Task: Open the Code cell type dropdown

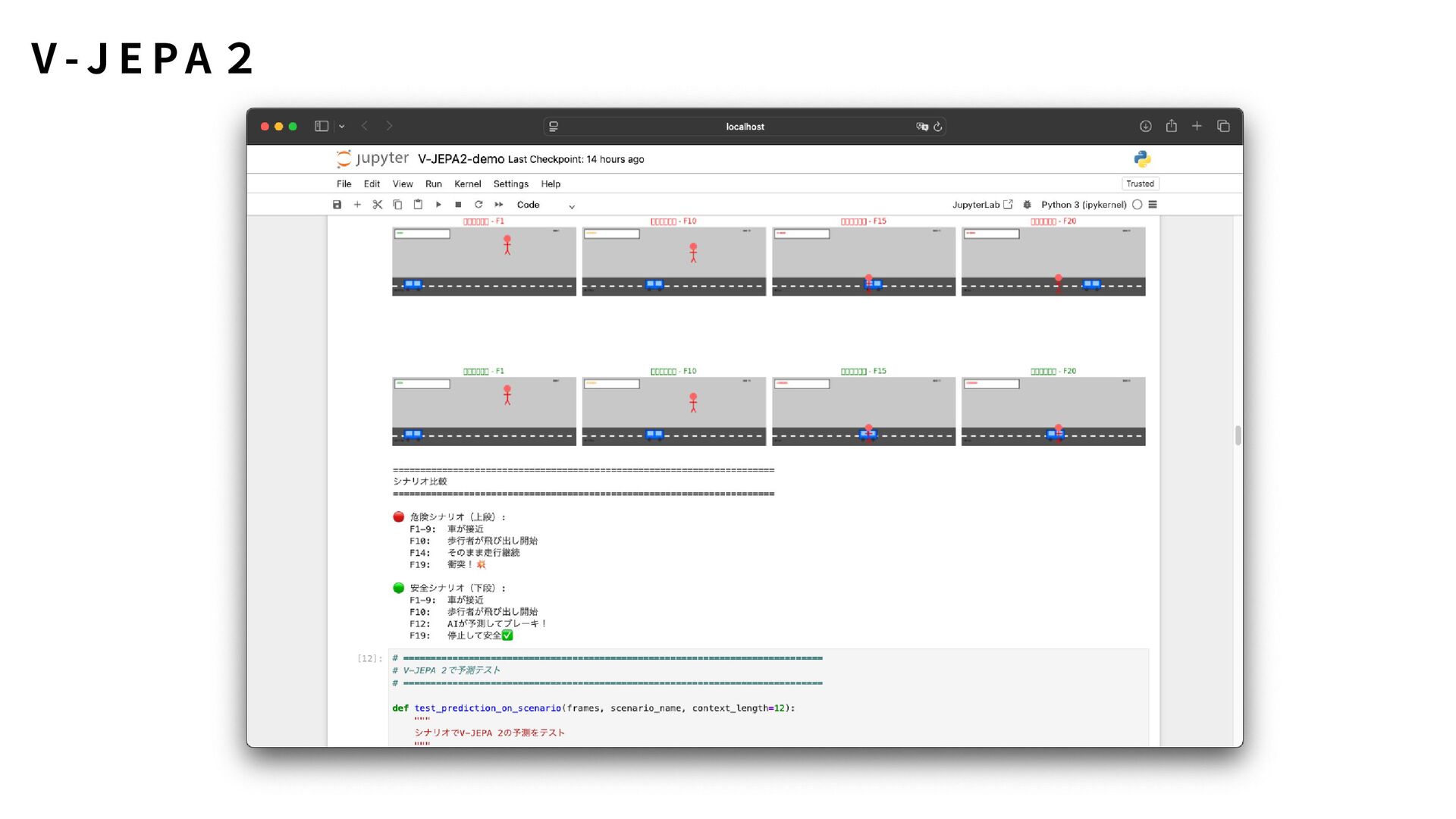Action: point(545,206)
